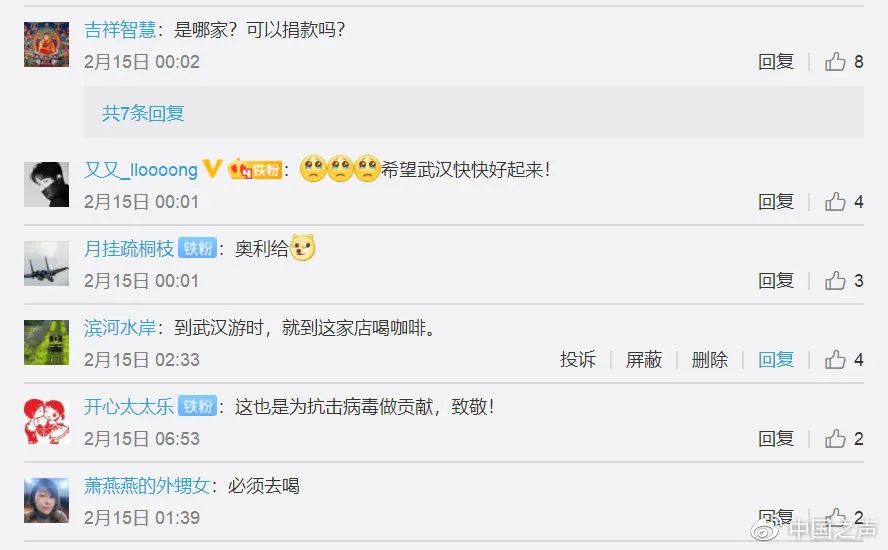Like the 滨河水岸 coffee shop comment

coord(835,359)
